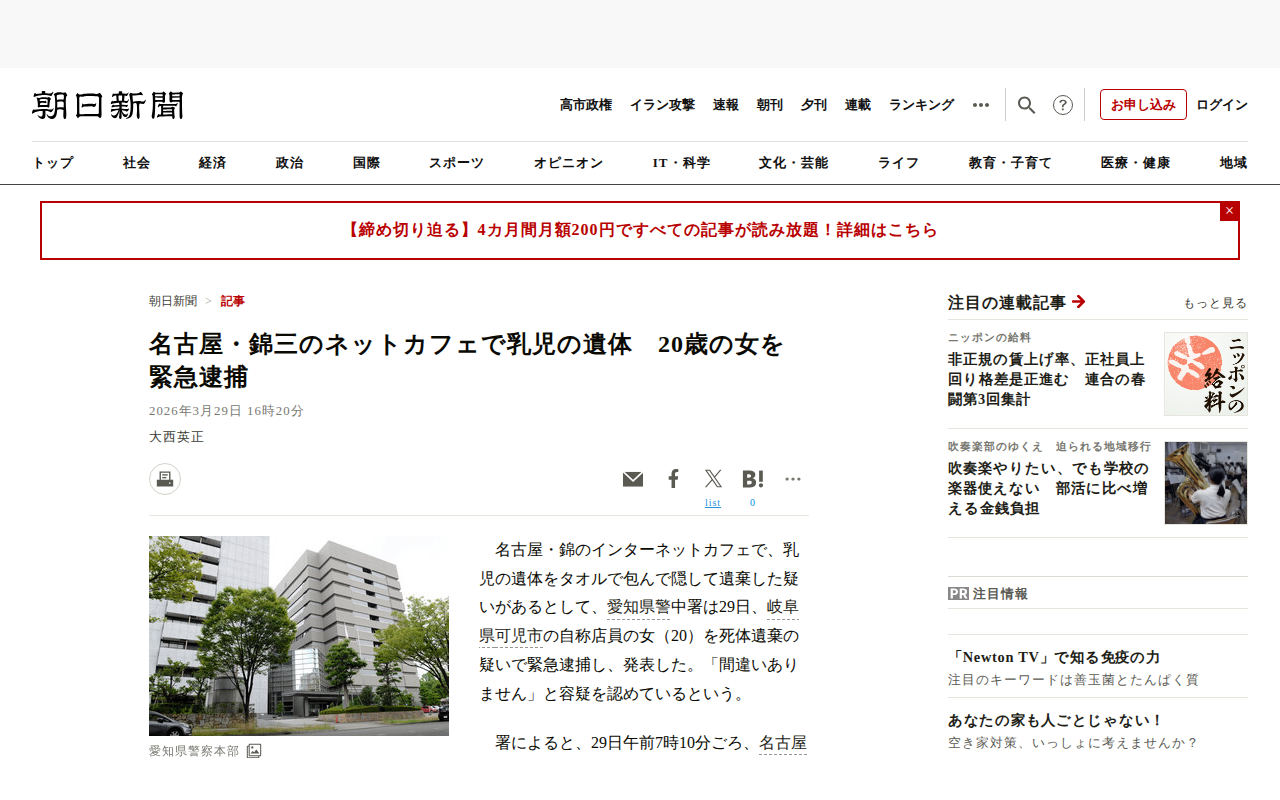Select the オピニオン navigation tab
Image resolution: width=1280 pixels, height=800 pixels.
[568, 163]
